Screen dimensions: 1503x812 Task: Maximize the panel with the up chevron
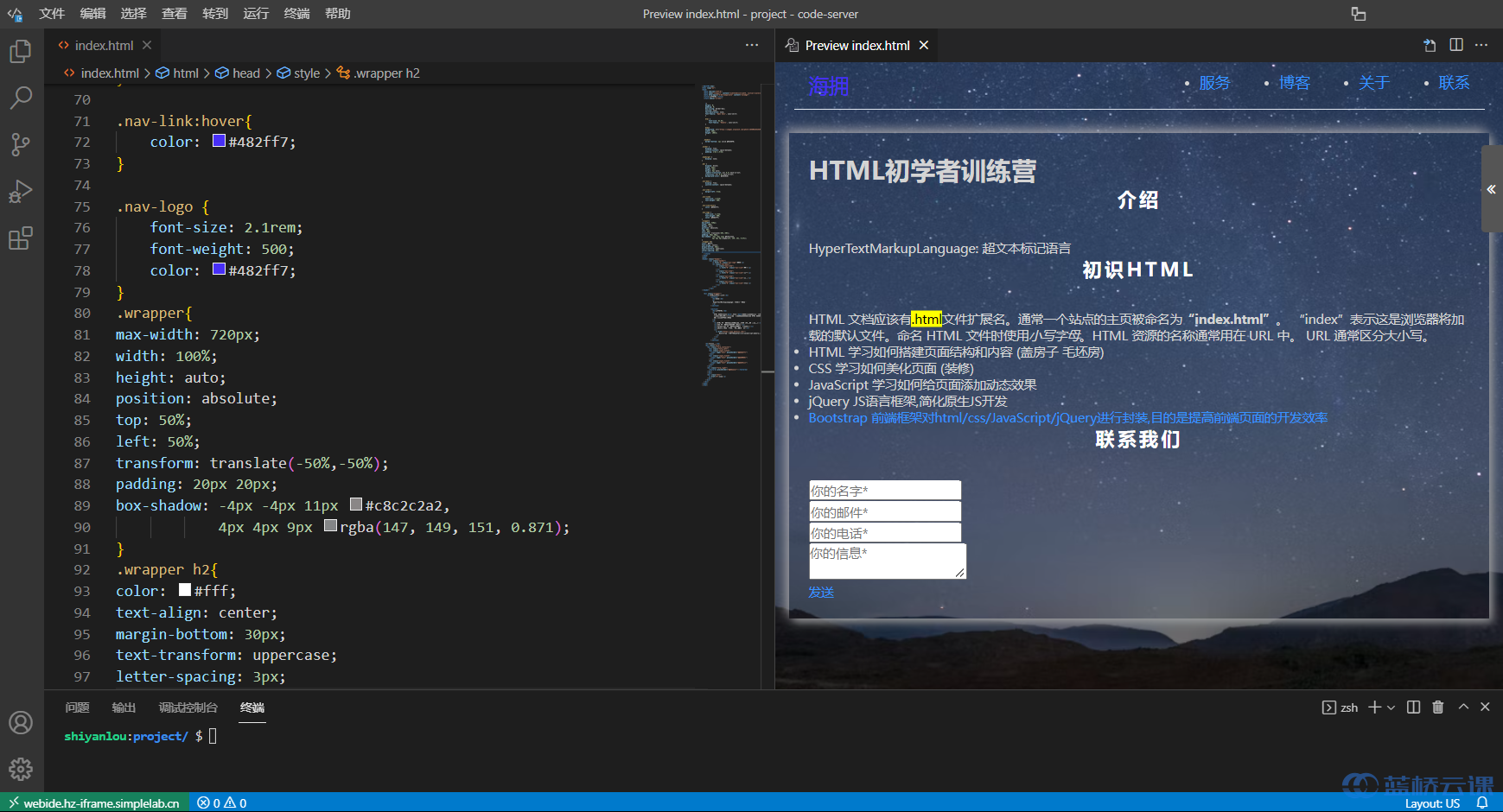[x=1463, y=707]
